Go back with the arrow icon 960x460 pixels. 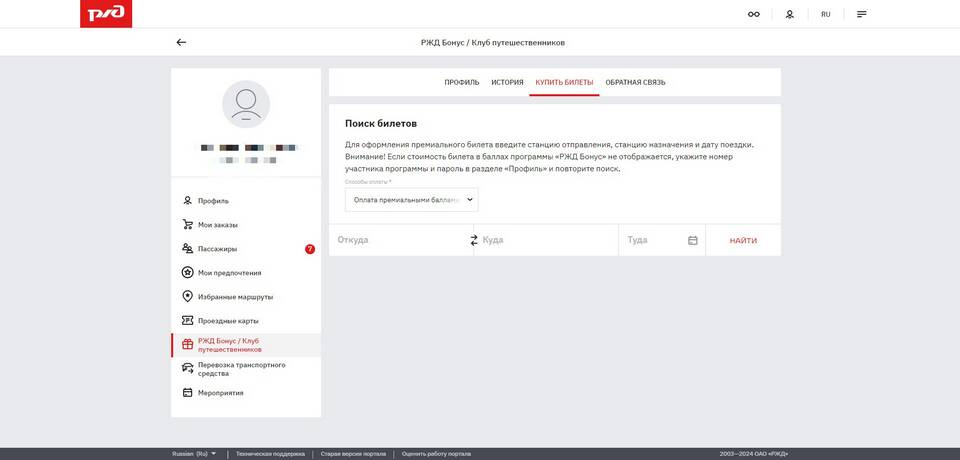(181, 42)
